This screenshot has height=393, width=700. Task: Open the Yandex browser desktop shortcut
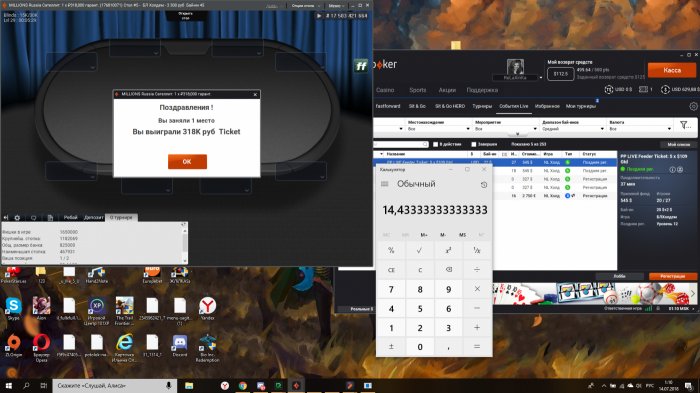pos(208,309)
